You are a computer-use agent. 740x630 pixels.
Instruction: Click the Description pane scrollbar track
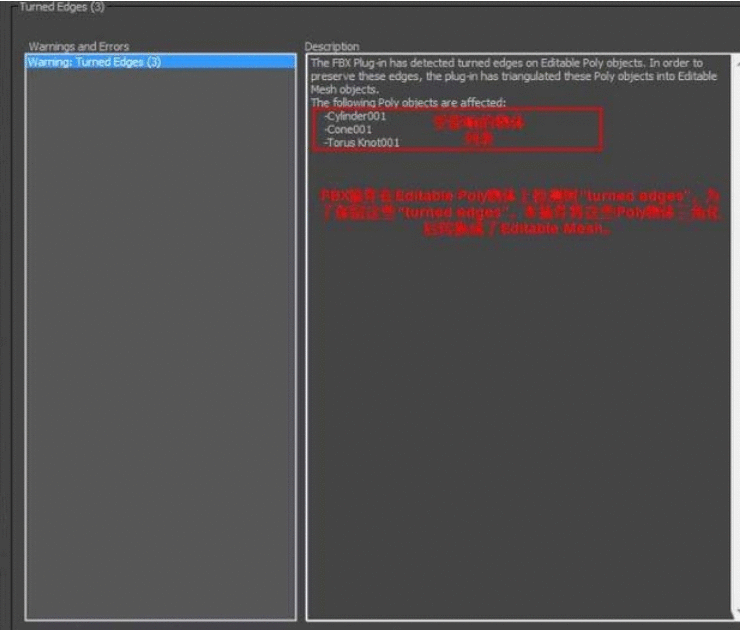pos(735,340)
